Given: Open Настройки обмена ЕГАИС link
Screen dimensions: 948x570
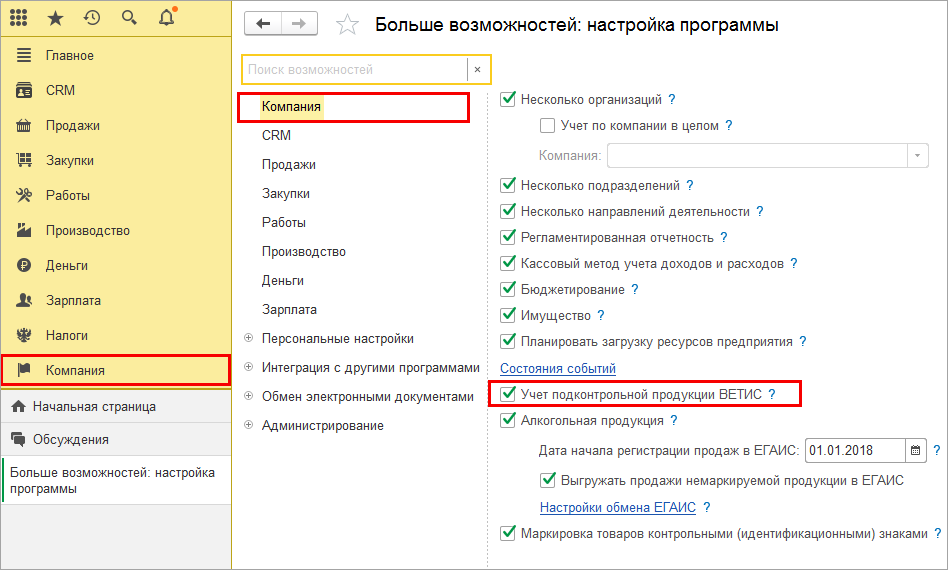Looking at the screenshot, I should [x=617, y=507].
